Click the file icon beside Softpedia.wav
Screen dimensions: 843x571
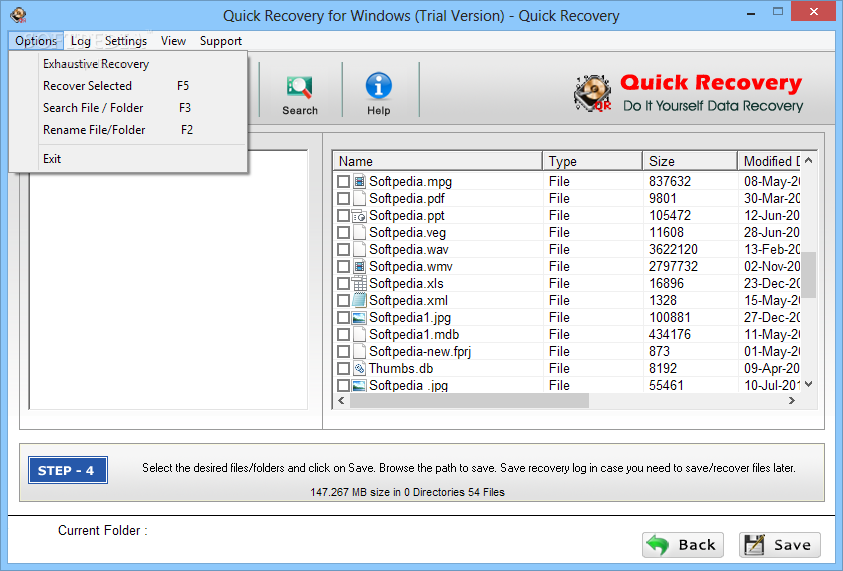tap(360, 249)
